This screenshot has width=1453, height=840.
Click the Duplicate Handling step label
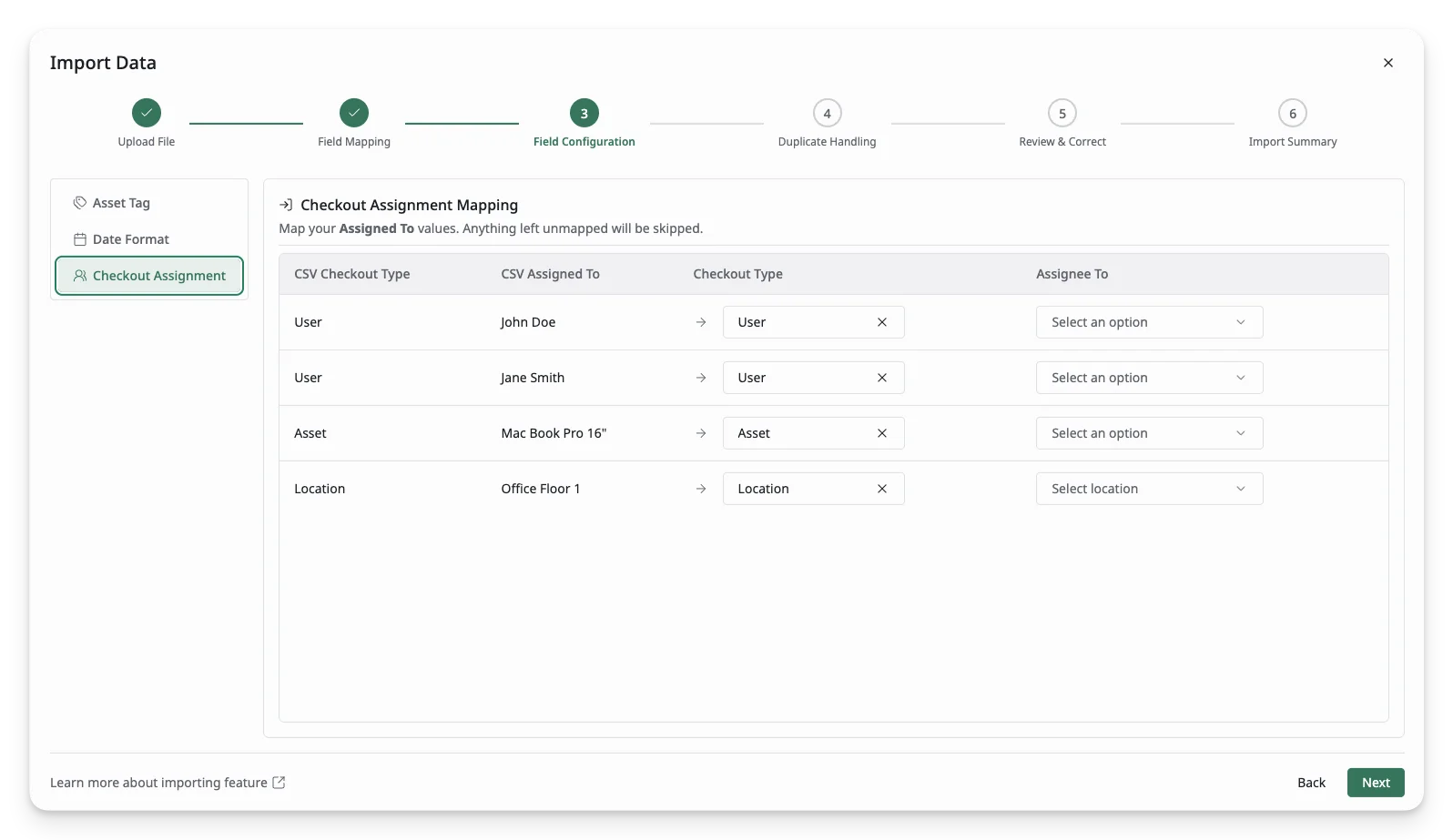click(827, 142)
